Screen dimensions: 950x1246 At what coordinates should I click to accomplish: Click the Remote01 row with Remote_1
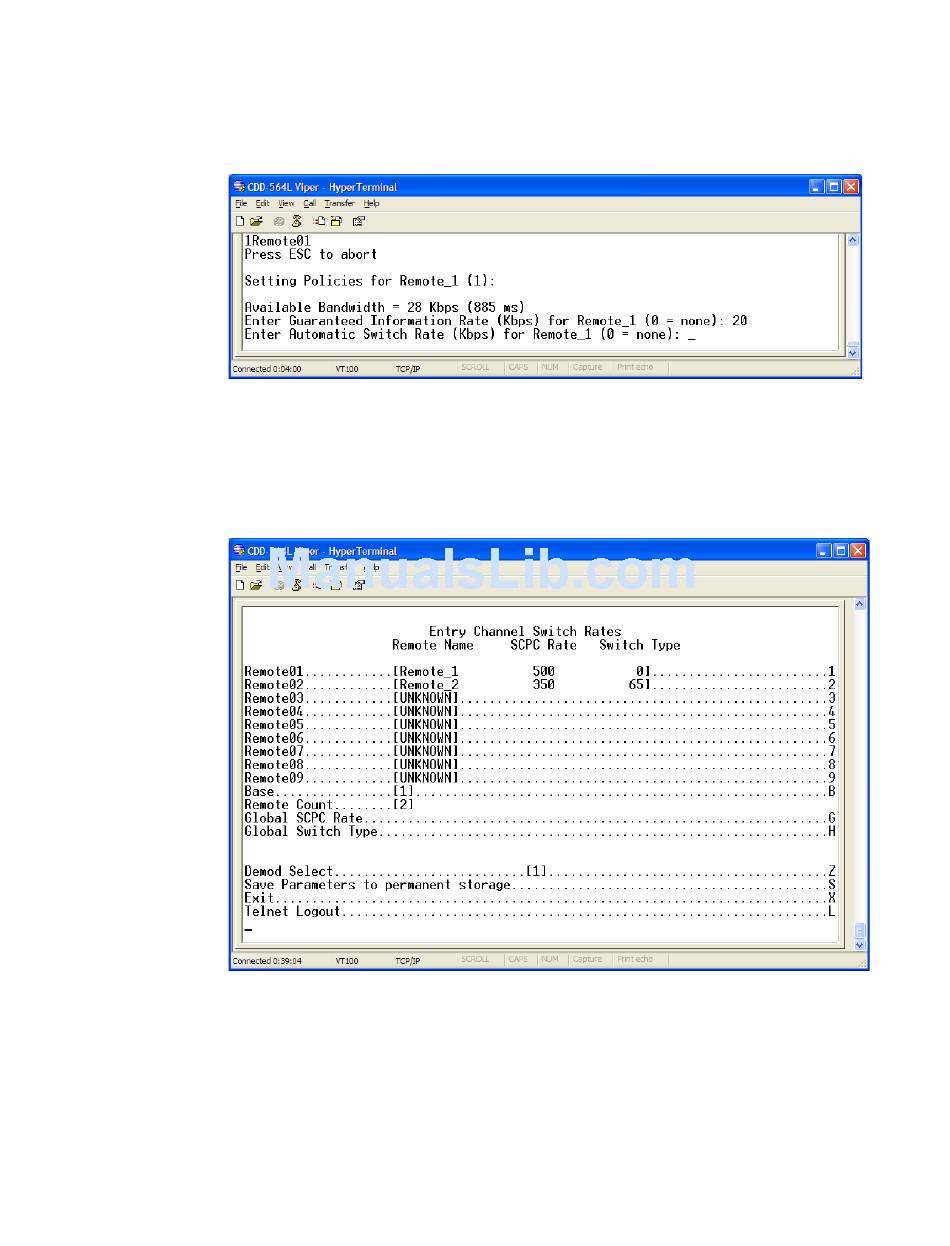coord(540,672)
